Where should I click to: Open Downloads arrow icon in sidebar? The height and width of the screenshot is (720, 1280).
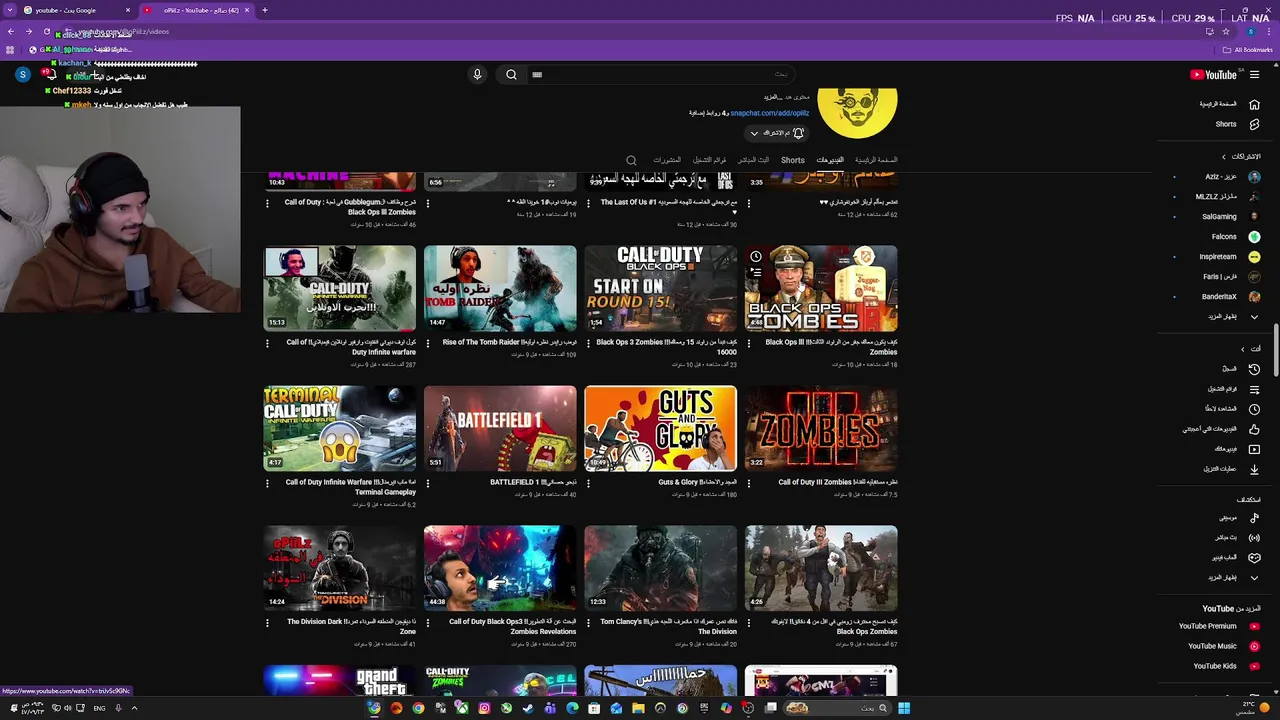1254,469
